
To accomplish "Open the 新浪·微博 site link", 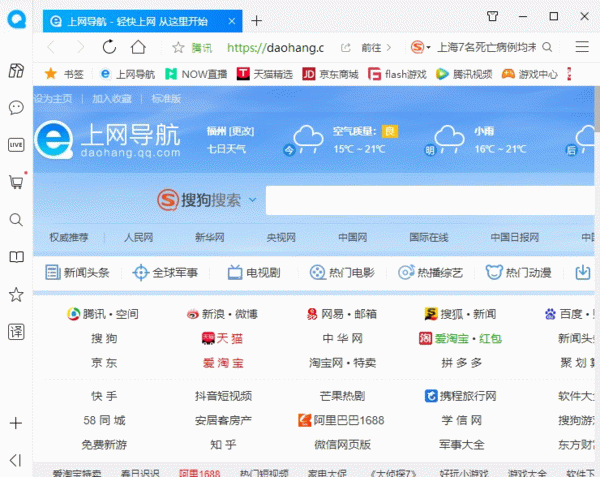I will pos(222,314).
